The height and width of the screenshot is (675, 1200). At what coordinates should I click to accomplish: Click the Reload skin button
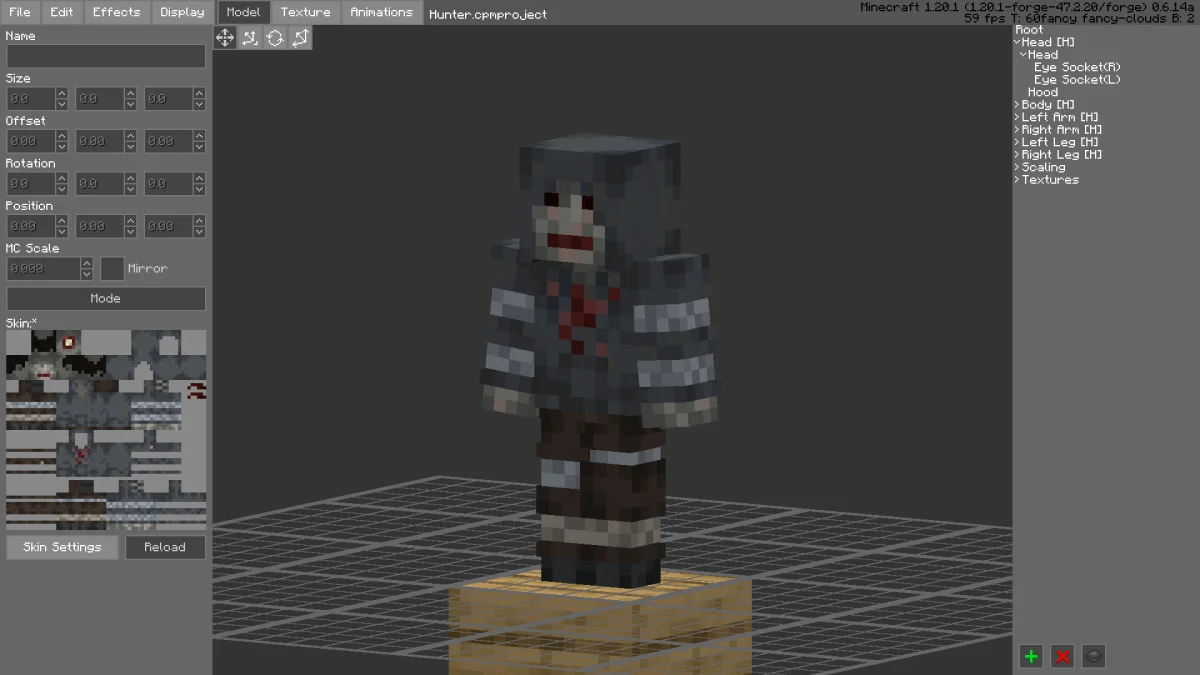tap(165, 547)
